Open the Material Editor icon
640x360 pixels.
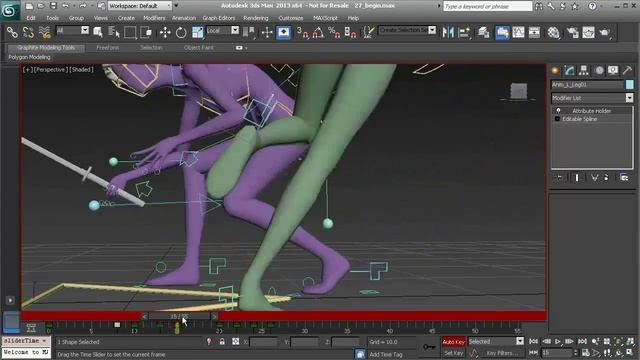pos(553,32)
